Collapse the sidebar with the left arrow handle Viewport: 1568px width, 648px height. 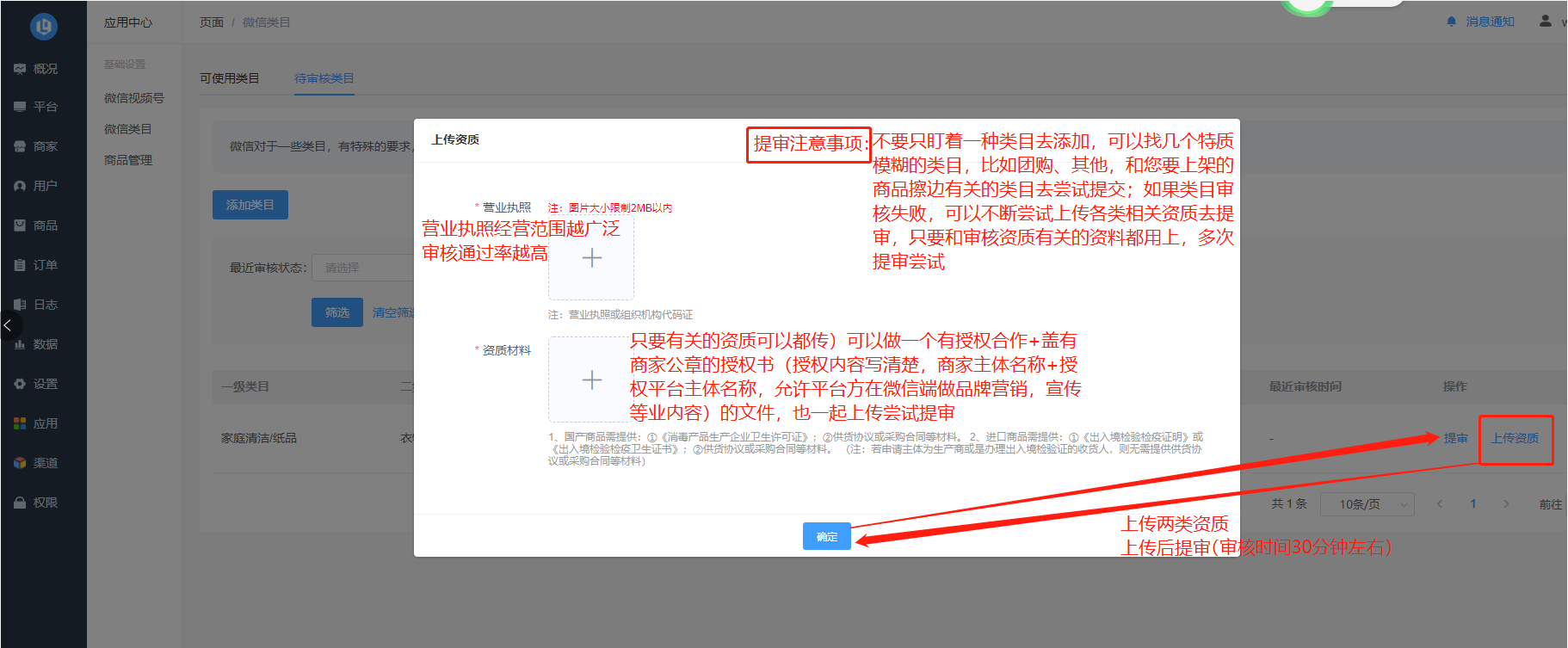[x=8, y=325]
